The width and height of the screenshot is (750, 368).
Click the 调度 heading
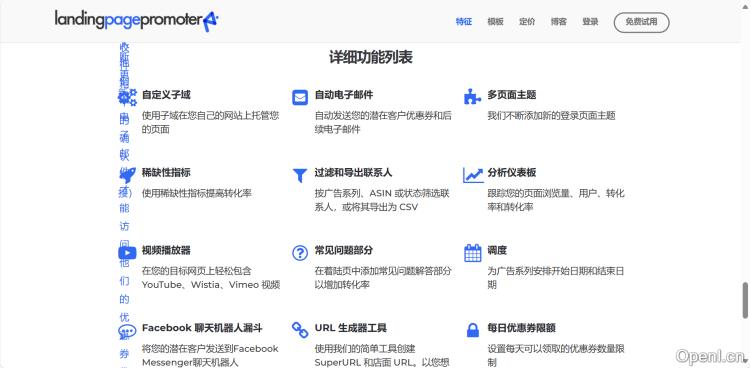click(x=497, y=250)
